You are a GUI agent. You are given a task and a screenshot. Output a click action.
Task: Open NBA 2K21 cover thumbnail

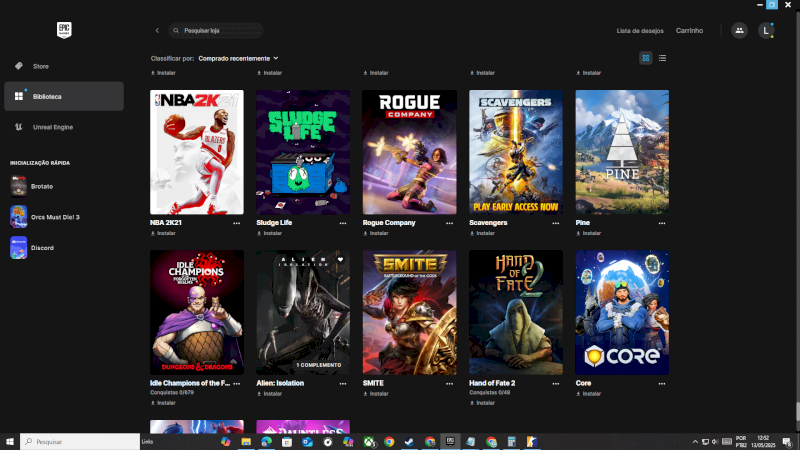tap(196, 152)
